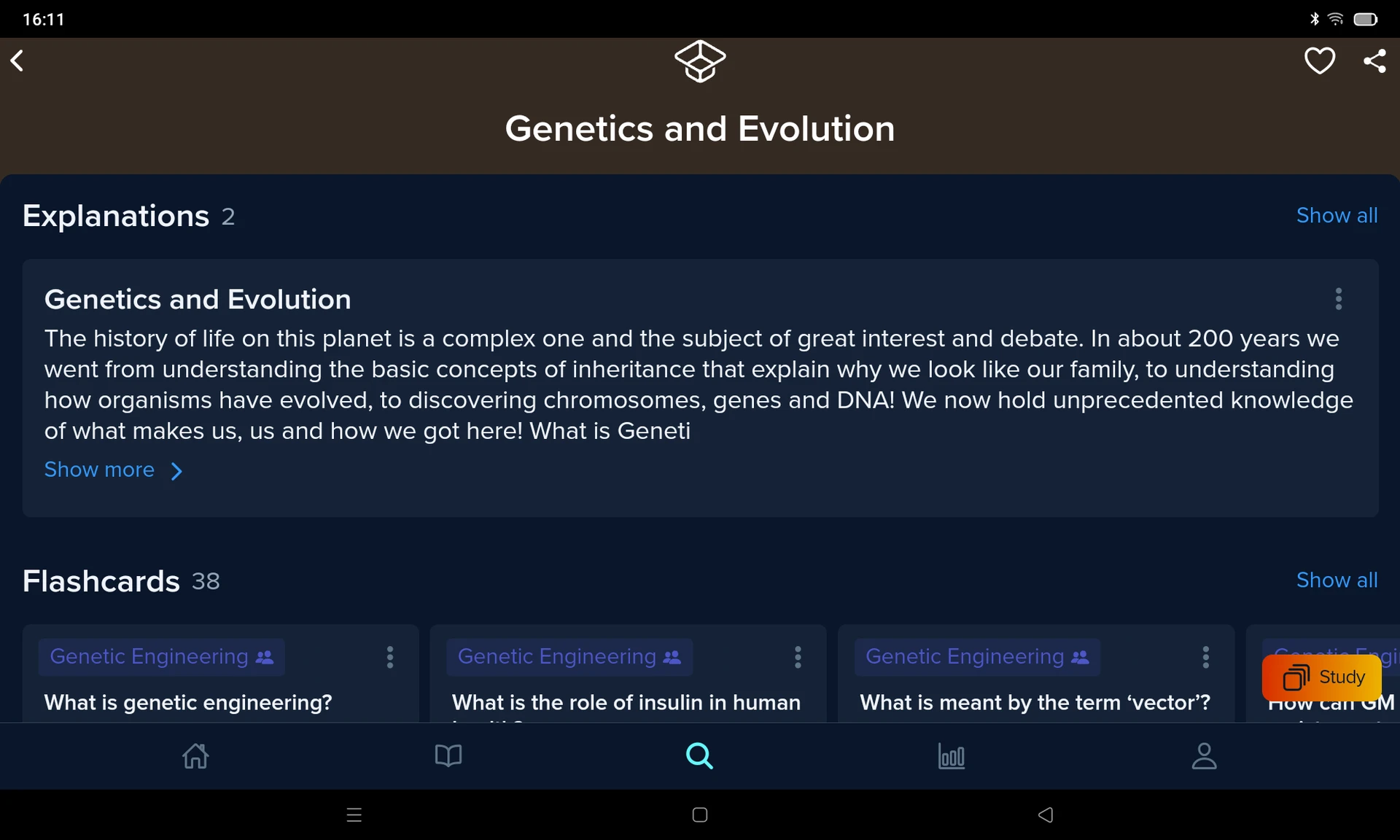Open the statistics bar chart icon
The width and height of the screenshot is (1400, 840).
pos(951,756)
